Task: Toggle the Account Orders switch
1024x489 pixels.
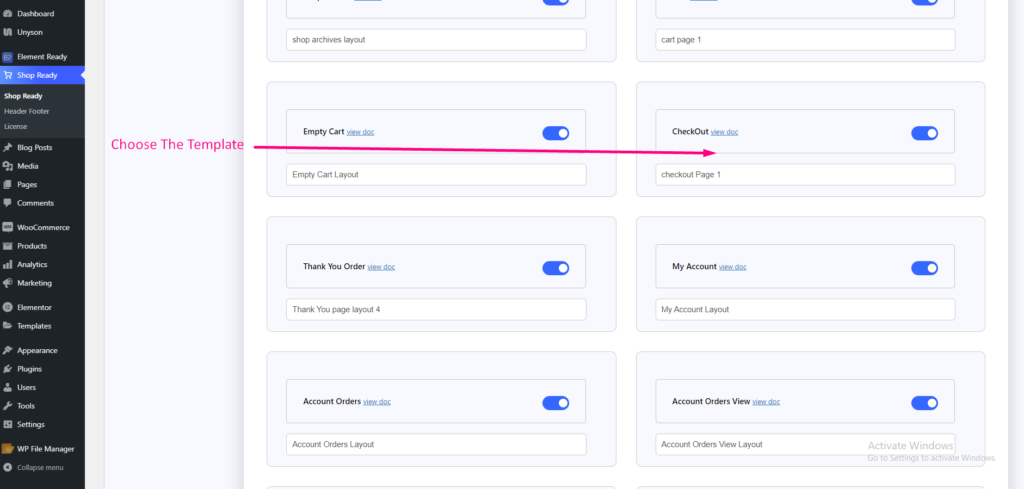Action: [556, 403]
